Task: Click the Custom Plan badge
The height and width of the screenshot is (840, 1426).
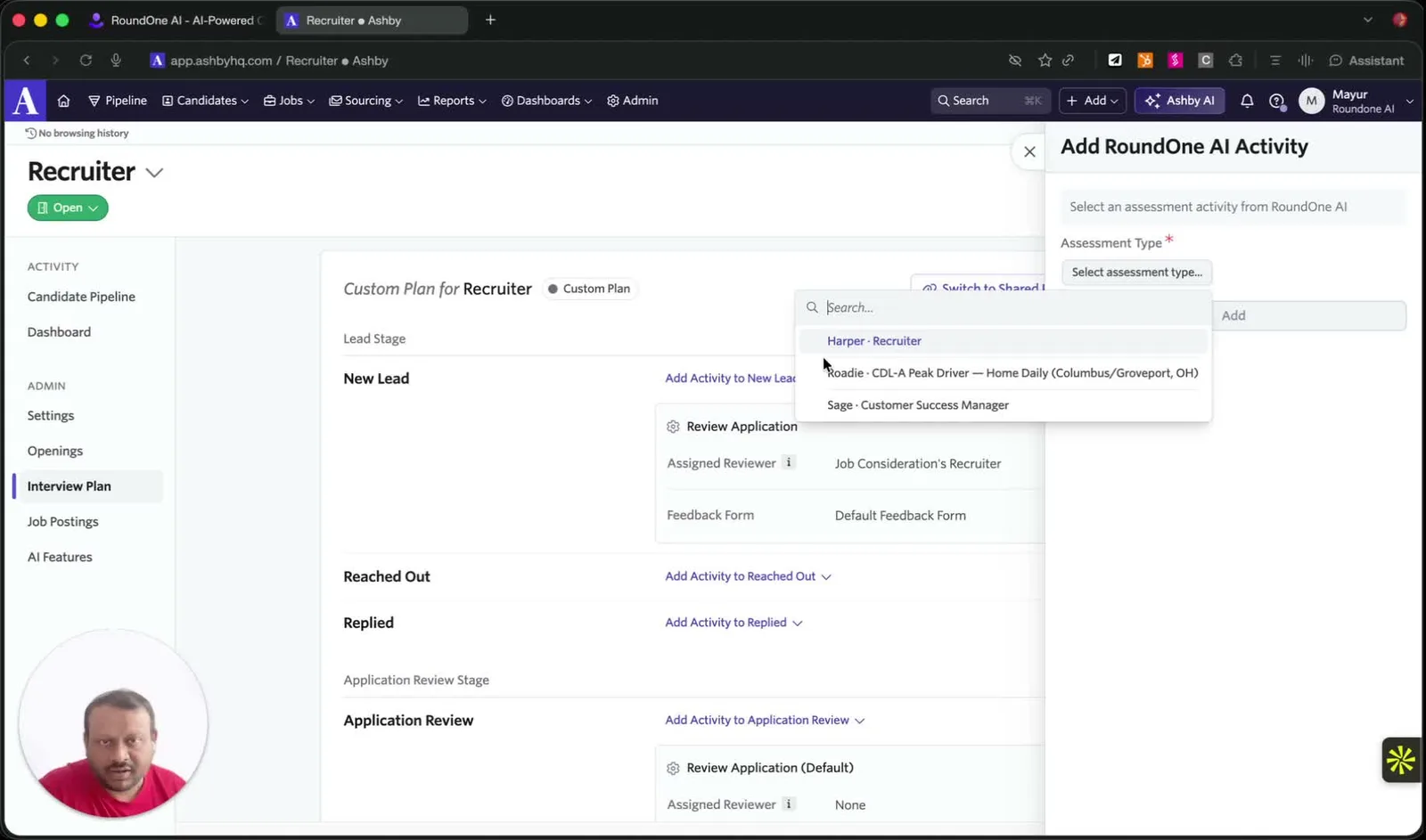Action: pos(589,289)
